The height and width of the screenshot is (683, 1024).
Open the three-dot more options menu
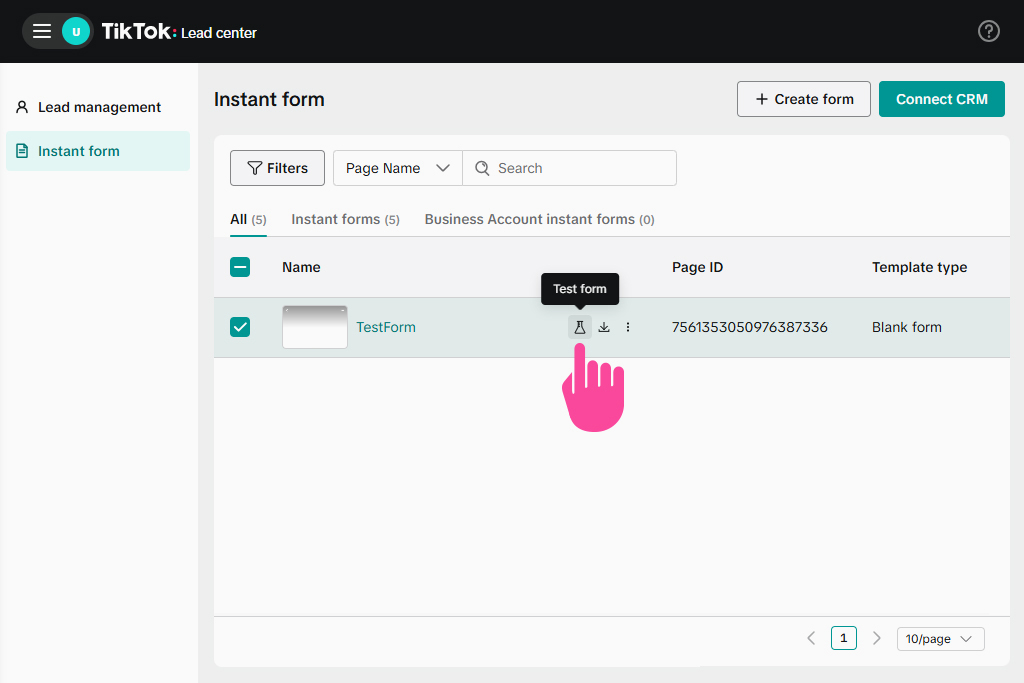point(628,327)
